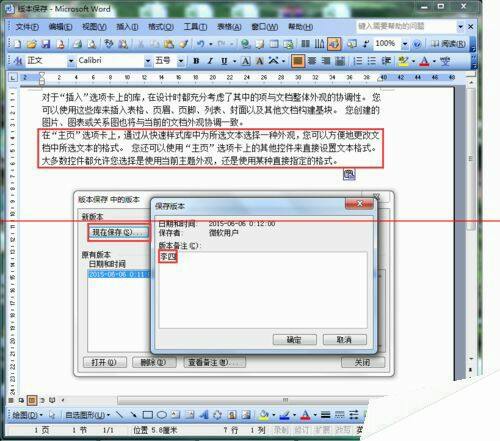Viewport: 500px width, 441px height.
Task: Click the yellow highlight color button
Action: pyautogui.click(x=403, y=61)
